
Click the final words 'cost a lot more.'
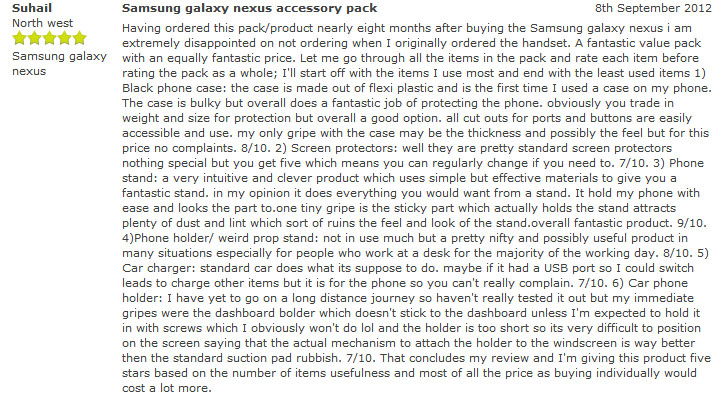[167, 388]
